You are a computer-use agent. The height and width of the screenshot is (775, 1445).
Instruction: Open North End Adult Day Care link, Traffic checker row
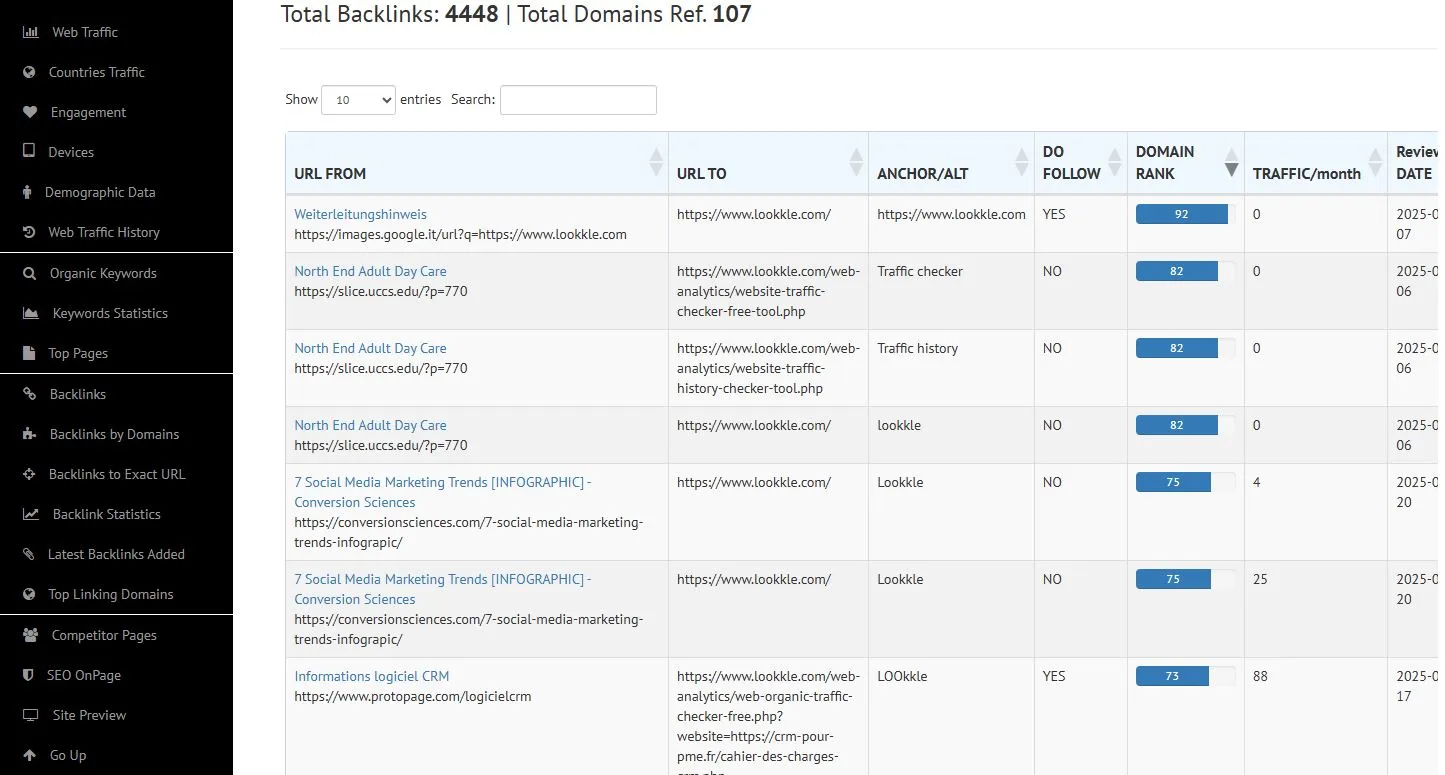point(370,271)
